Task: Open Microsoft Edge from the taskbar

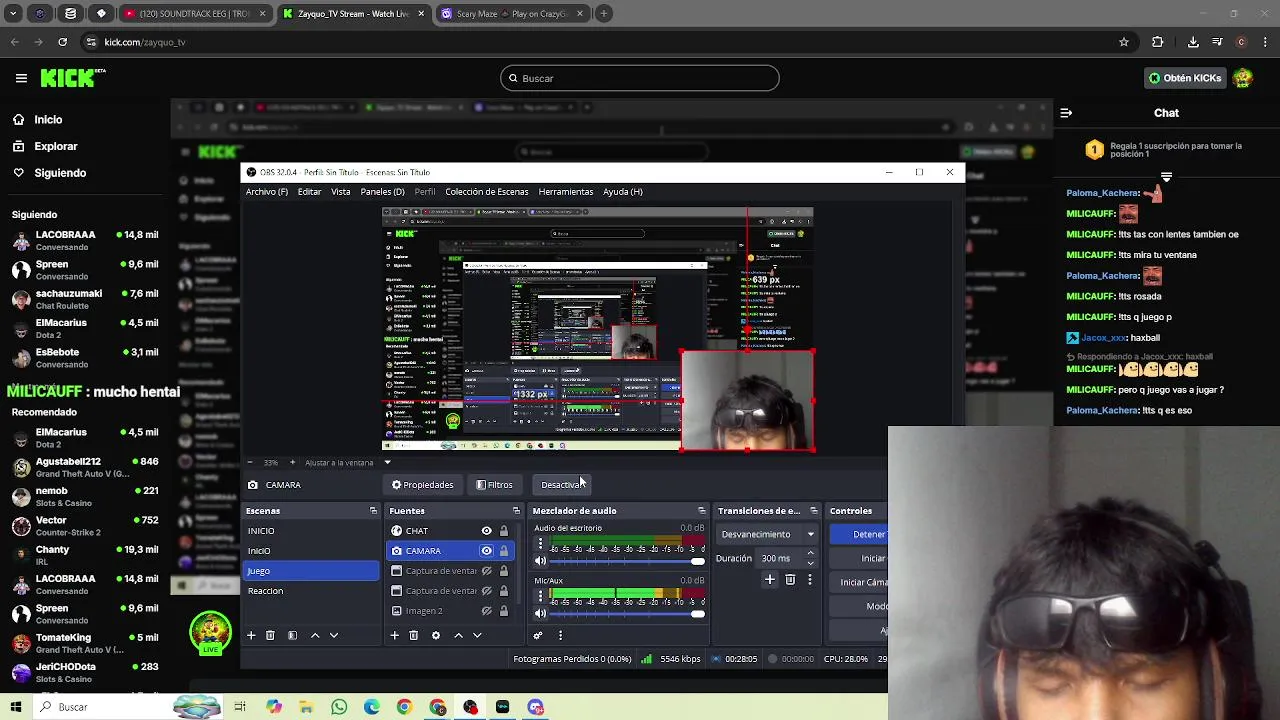Action: click(x=372, y=707)
